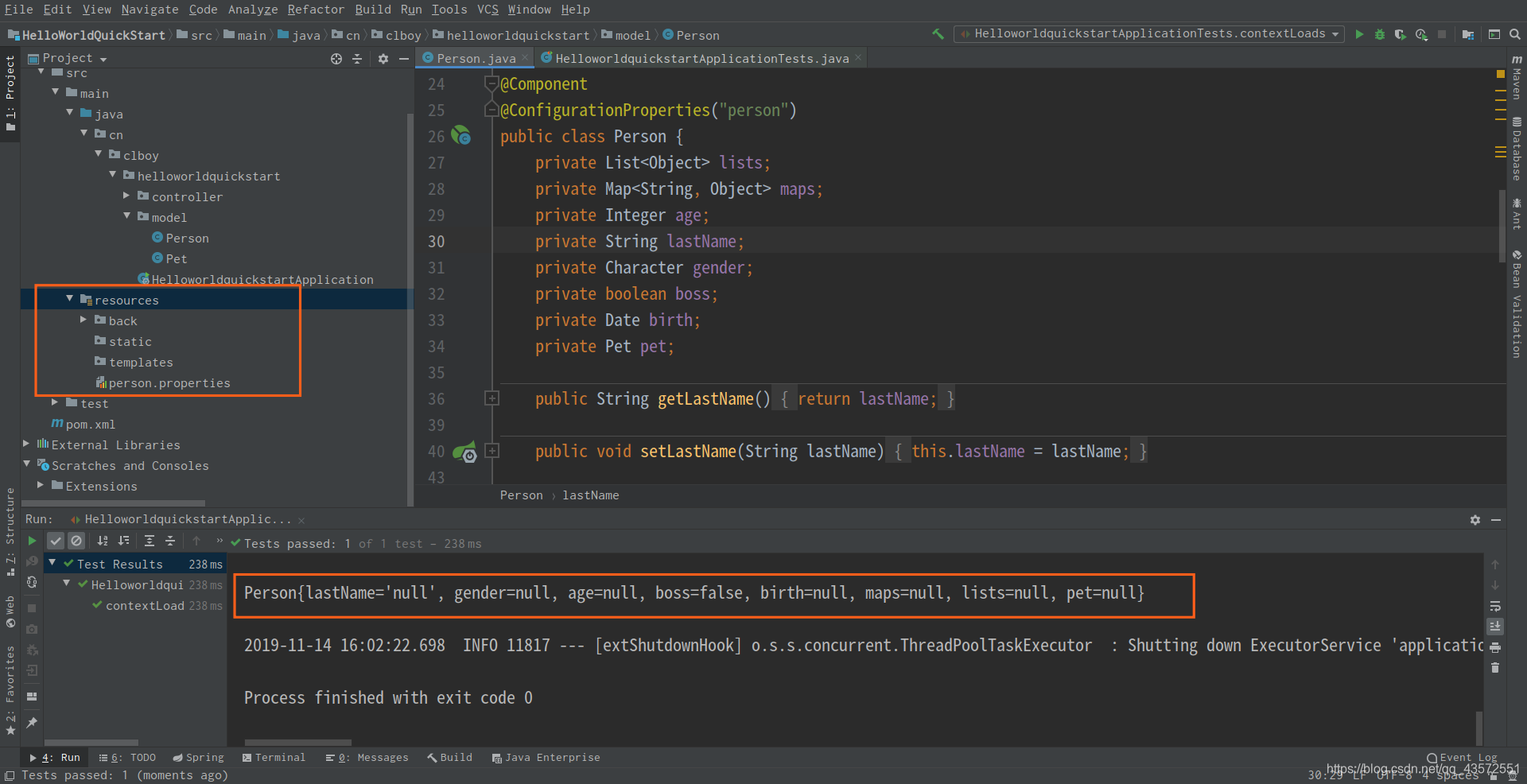Pin the Run tab

pos(32,723)
